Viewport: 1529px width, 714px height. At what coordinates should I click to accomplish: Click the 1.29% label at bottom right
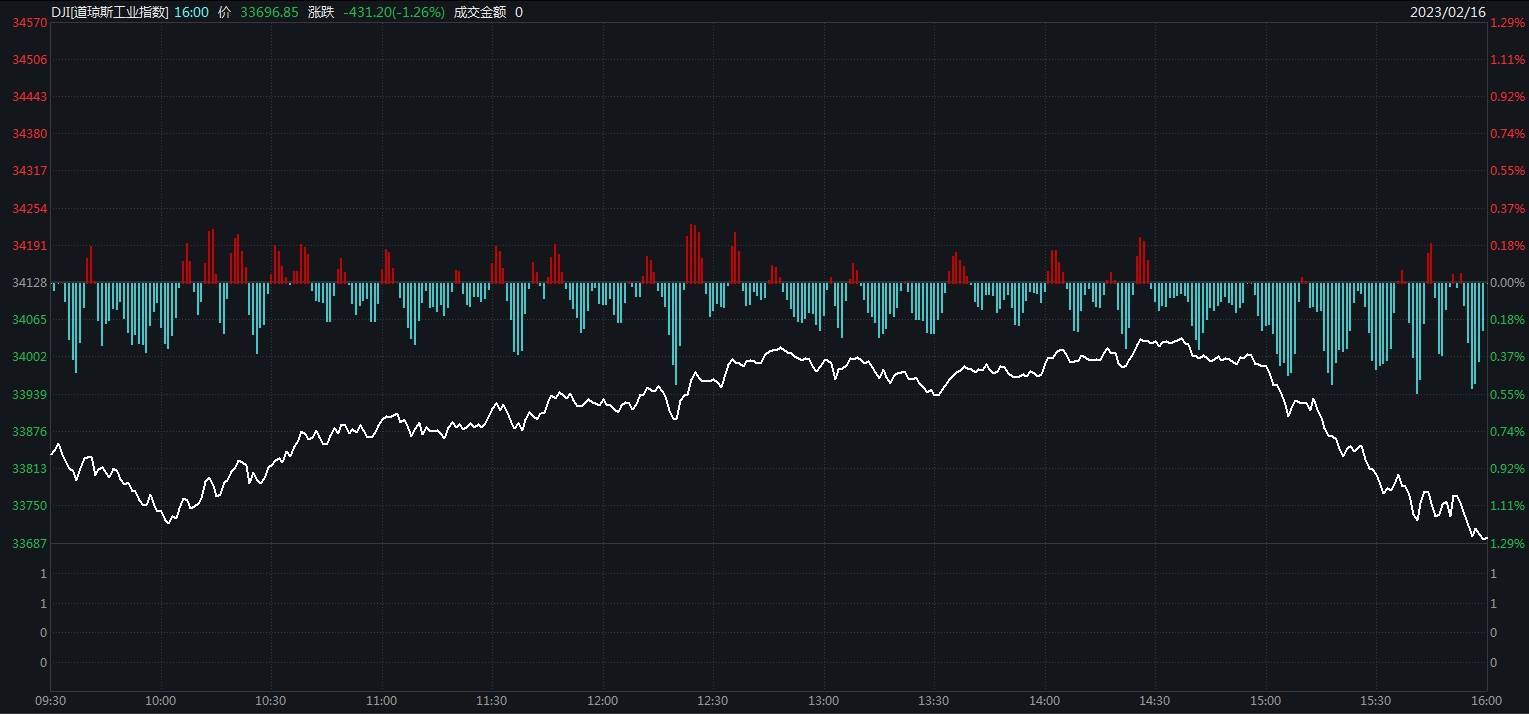(1507, 543)
